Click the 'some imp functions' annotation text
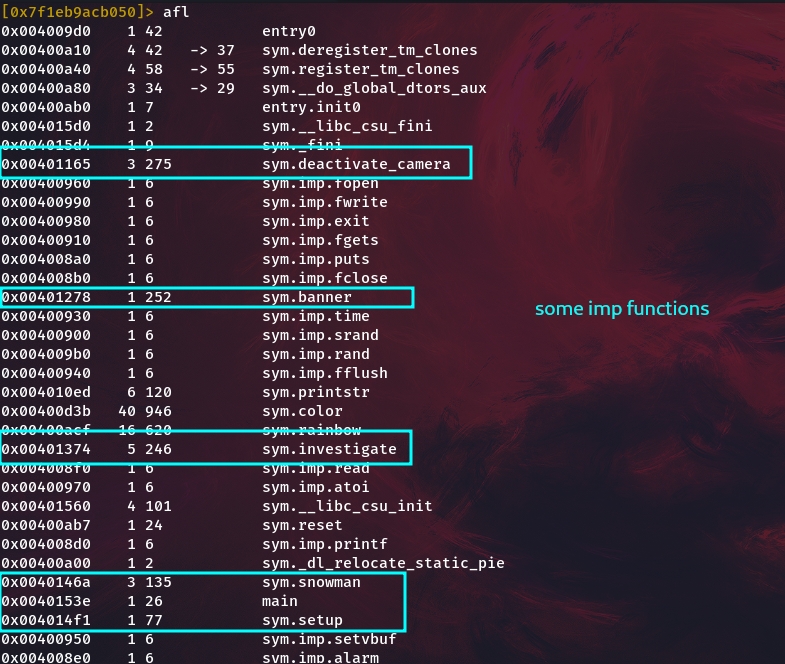 point(622,309)
